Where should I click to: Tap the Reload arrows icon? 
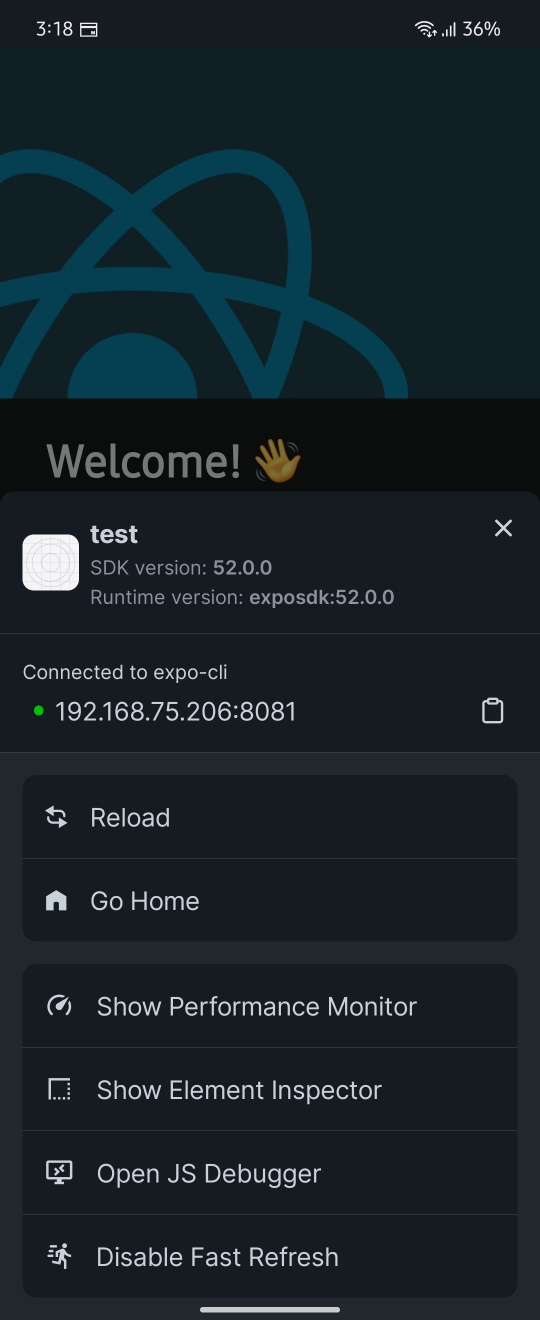pos(57,817)
